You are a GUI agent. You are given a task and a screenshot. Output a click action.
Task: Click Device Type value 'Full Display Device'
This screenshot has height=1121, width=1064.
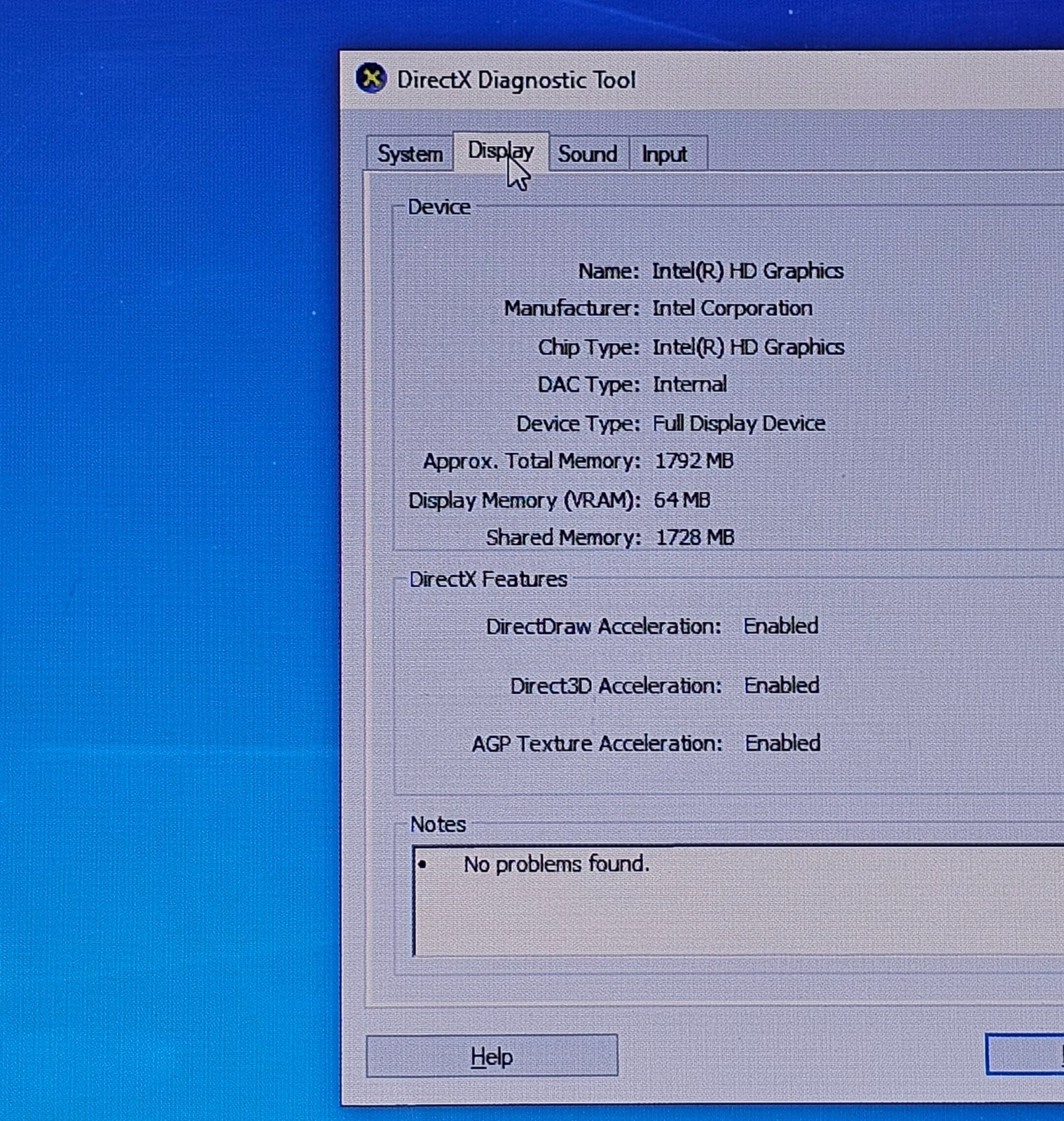tap(739, 423)
